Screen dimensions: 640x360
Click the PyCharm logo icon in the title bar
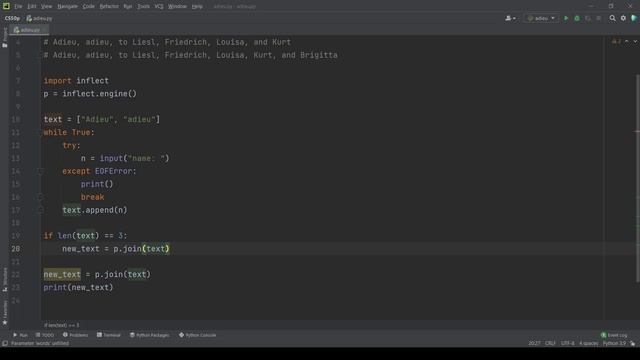point(6,6)
